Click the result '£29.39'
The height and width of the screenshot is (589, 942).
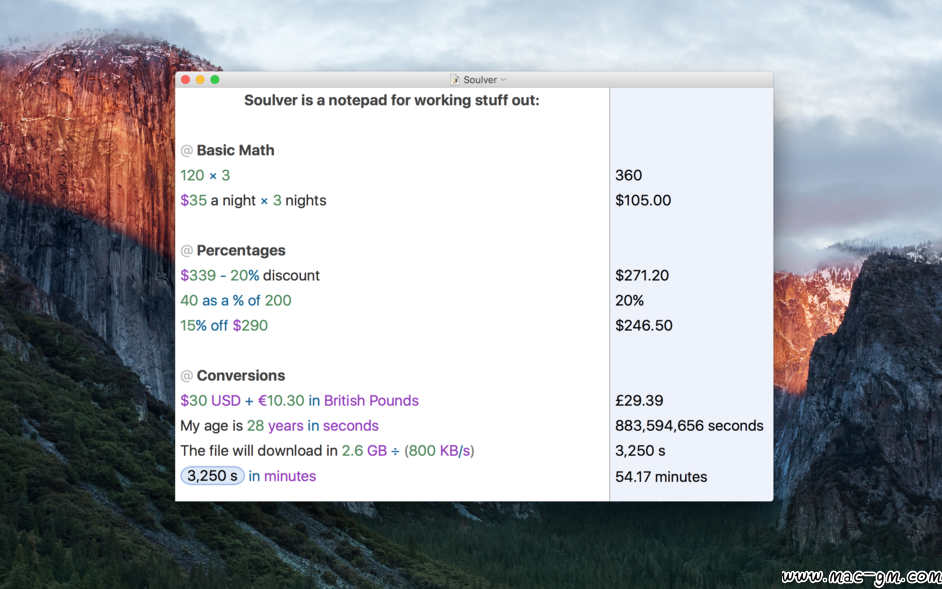coord(639,401)
